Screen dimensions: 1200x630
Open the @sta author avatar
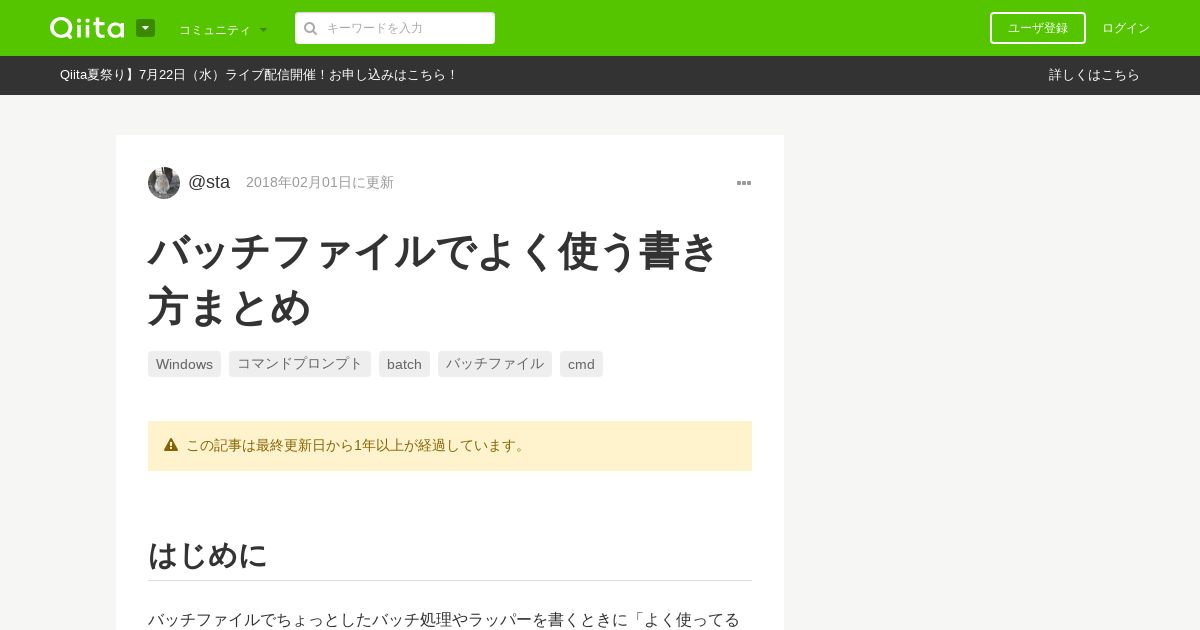click(164, 183)
